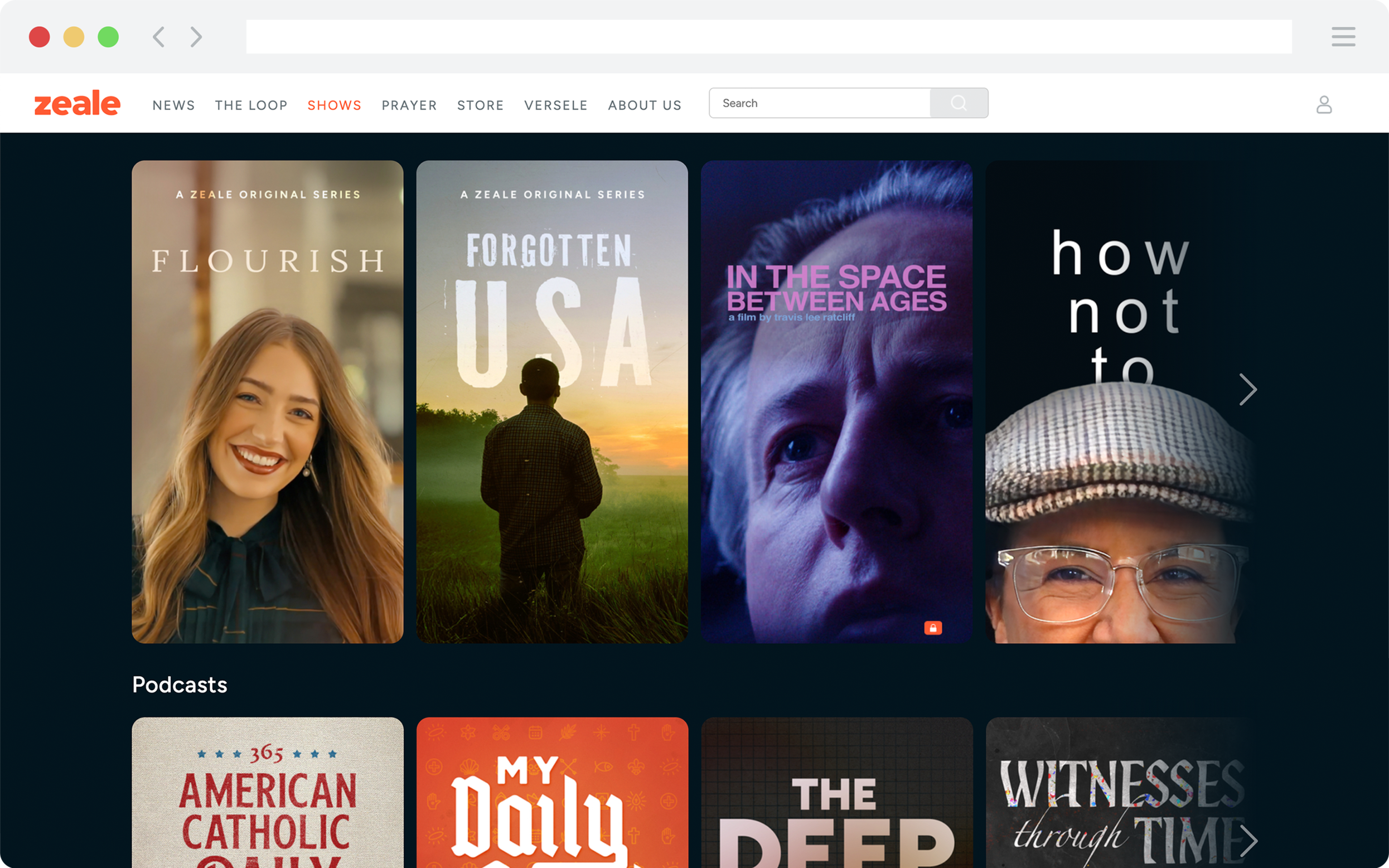Open the PRAYER page
This screenshot has width=1389, height=868.
click(409, 106)
